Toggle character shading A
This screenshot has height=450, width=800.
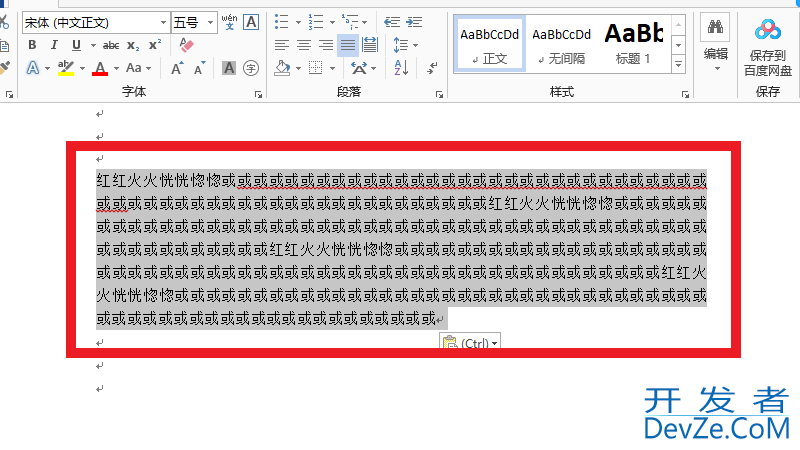coord(229,68)
